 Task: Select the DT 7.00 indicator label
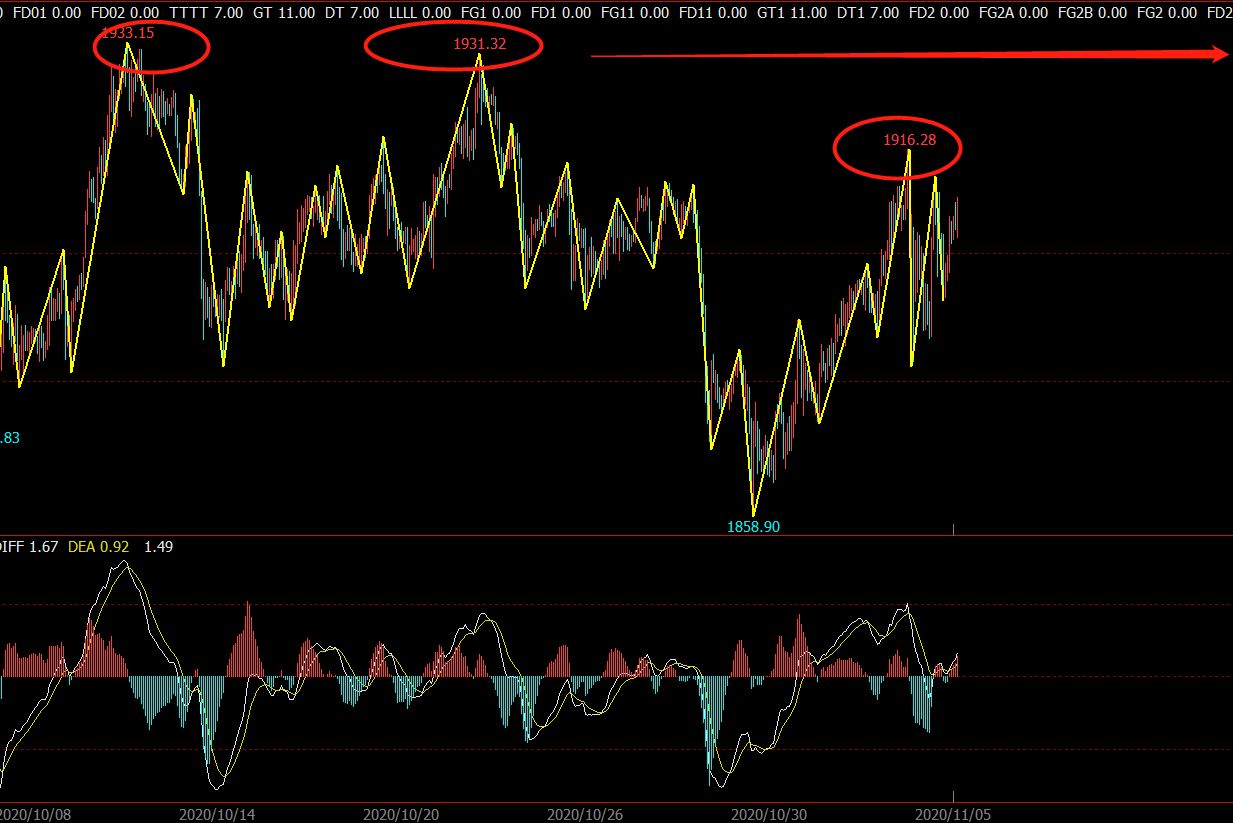coord(352,13)
